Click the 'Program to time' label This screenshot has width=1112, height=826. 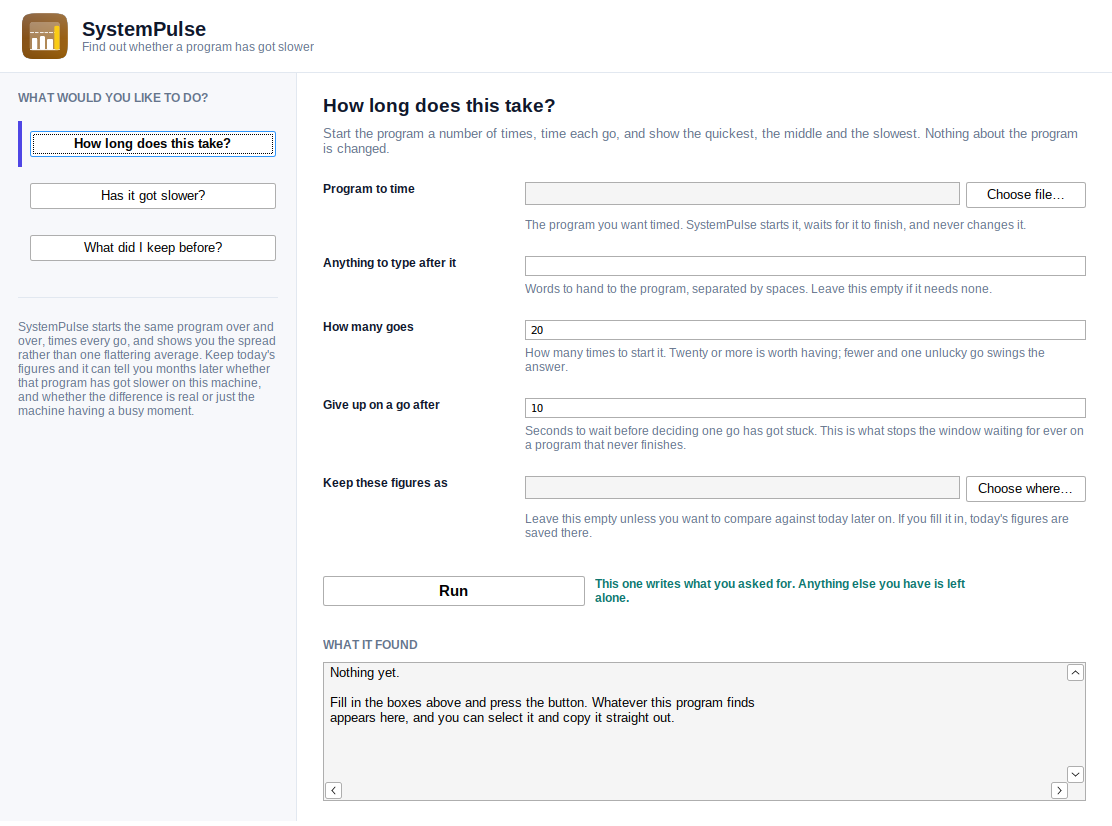[x=369, y=189]
